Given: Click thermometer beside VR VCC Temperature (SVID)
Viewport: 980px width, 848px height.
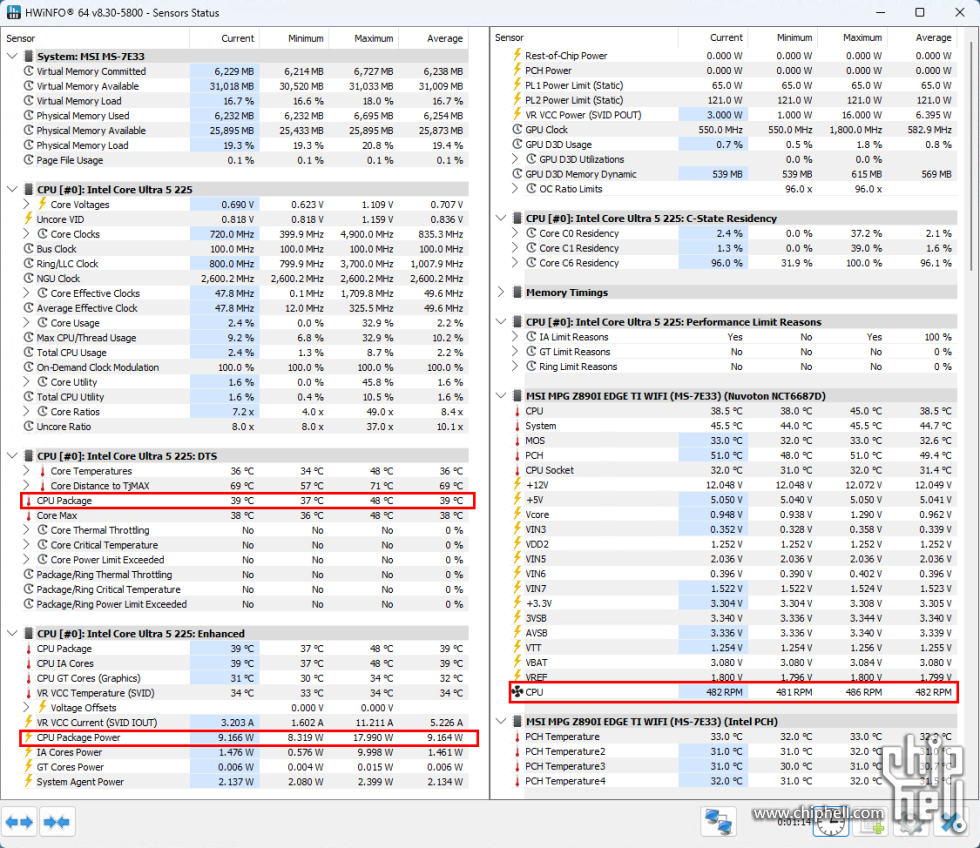Looking at the screenshot, I should 28,693.
